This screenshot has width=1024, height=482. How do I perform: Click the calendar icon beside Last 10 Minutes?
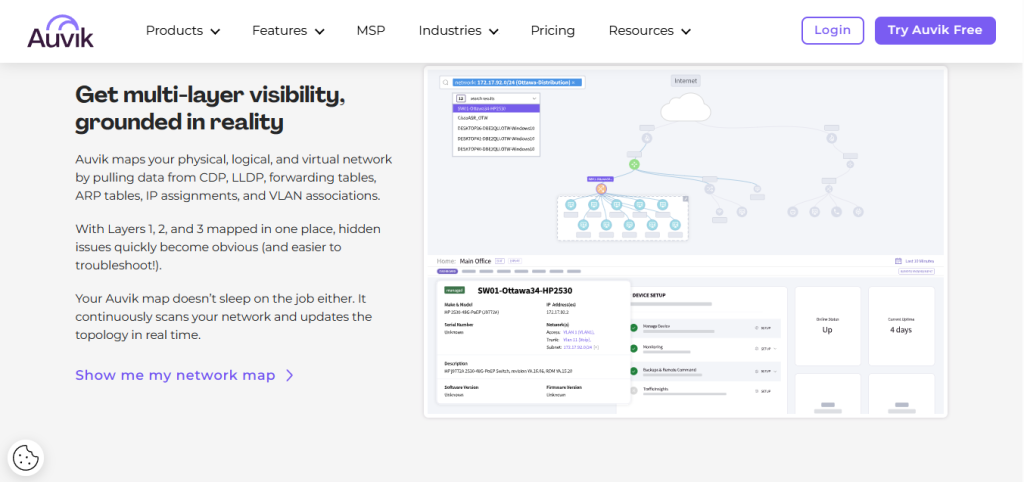[898, 261]
